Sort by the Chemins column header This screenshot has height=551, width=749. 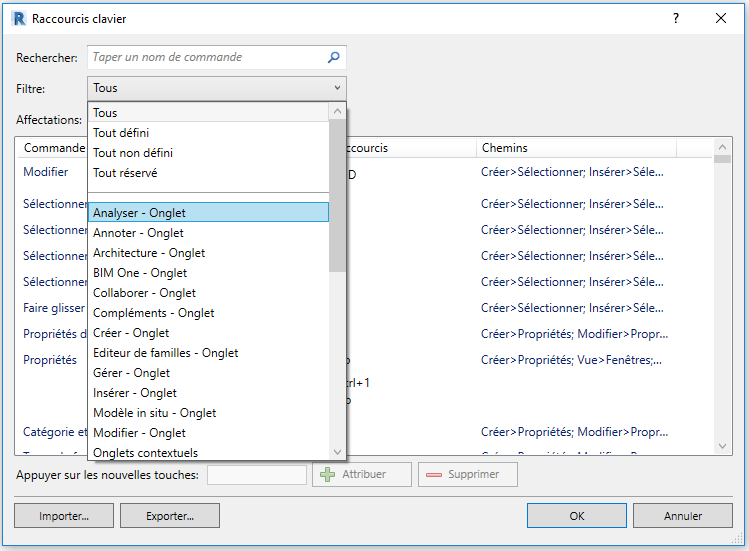point(576,148)
